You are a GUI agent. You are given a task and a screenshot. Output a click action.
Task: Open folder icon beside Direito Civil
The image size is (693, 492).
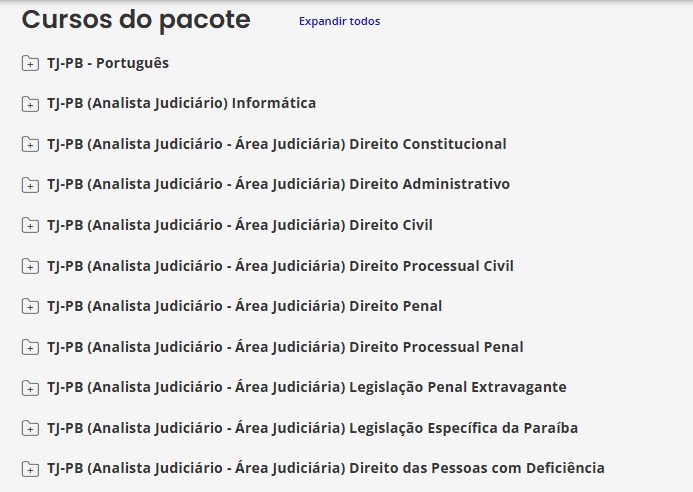tap(30, 226)
